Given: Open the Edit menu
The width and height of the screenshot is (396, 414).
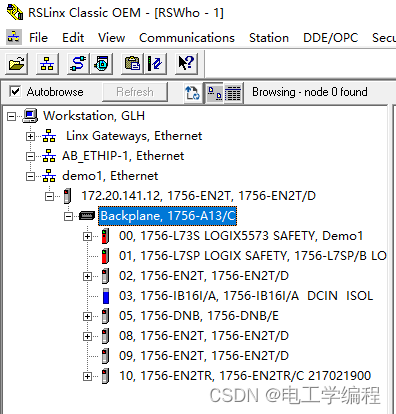Looking at the screenshot, I should [x=73, y=37].
